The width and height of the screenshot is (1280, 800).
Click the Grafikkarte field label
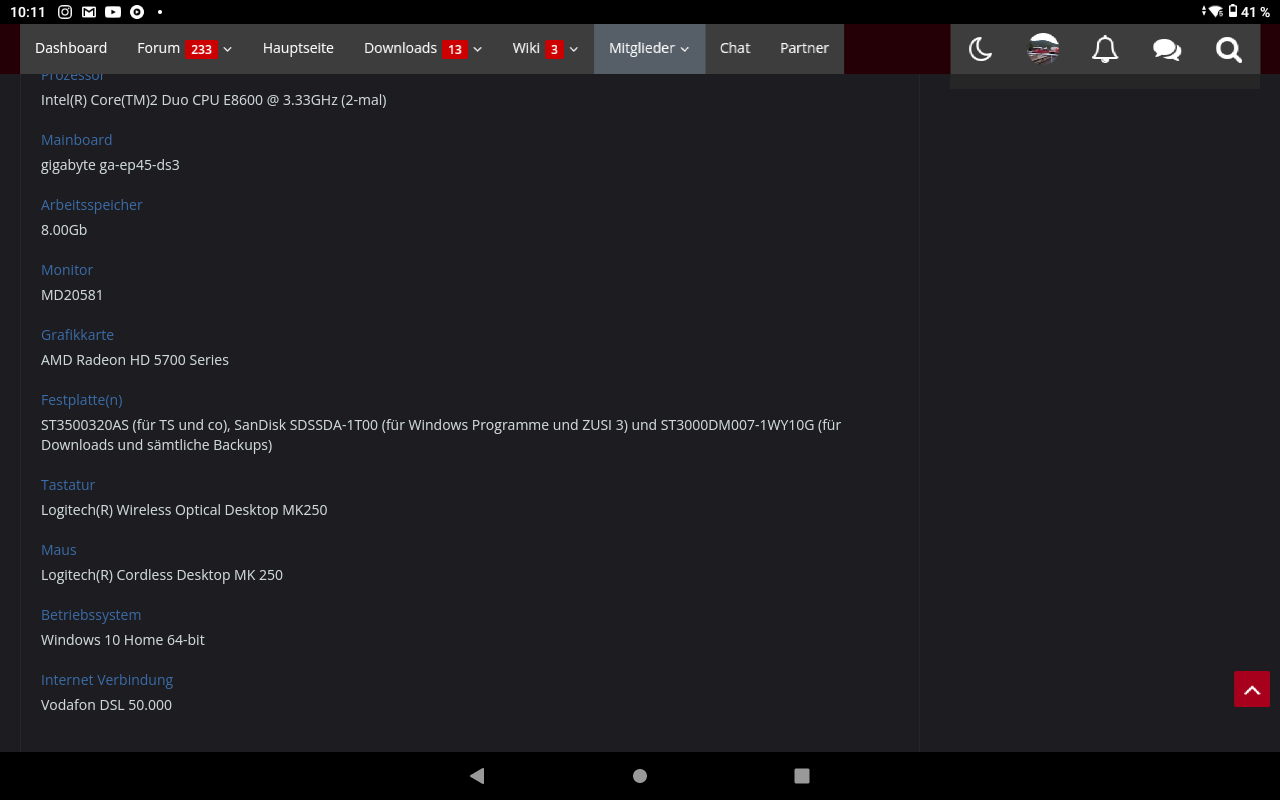pos(77,335)
